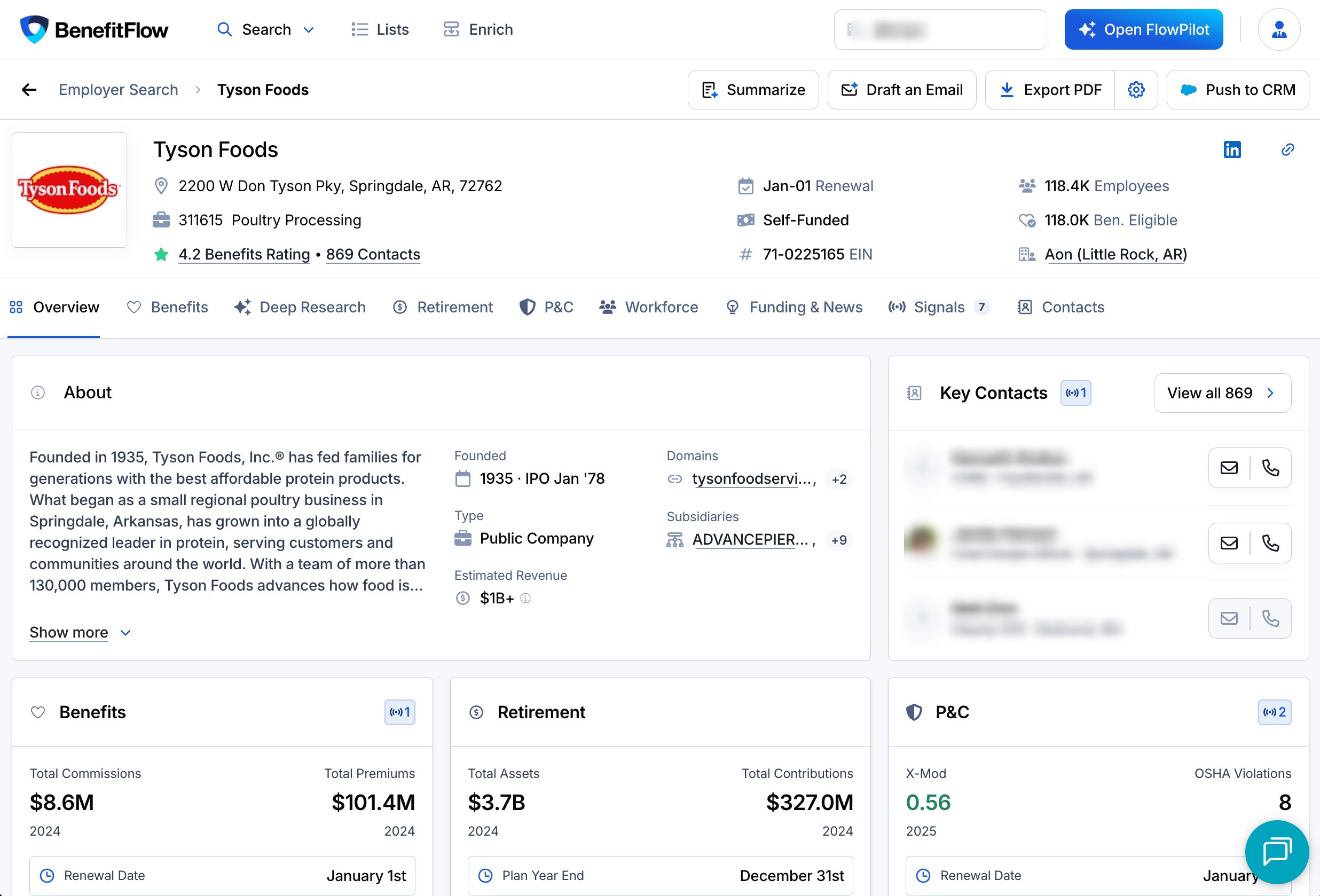Screen dimensions: 1320x896
Task: Push Tyson Foods to CRM
Action: pos(1238,90)
